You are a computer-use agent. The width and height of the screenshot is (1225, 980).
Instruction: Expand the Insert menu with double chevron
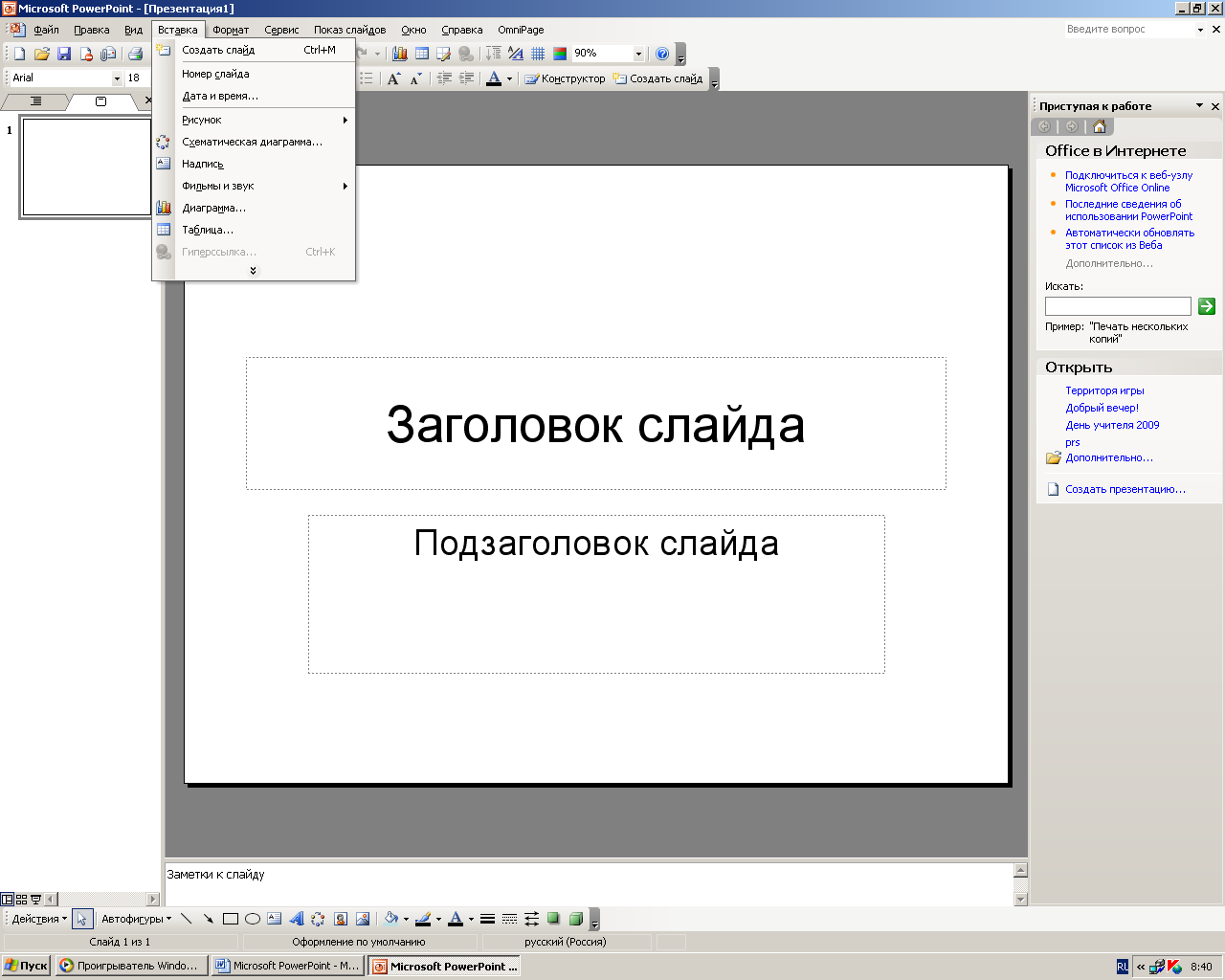(x=253, y=271)
